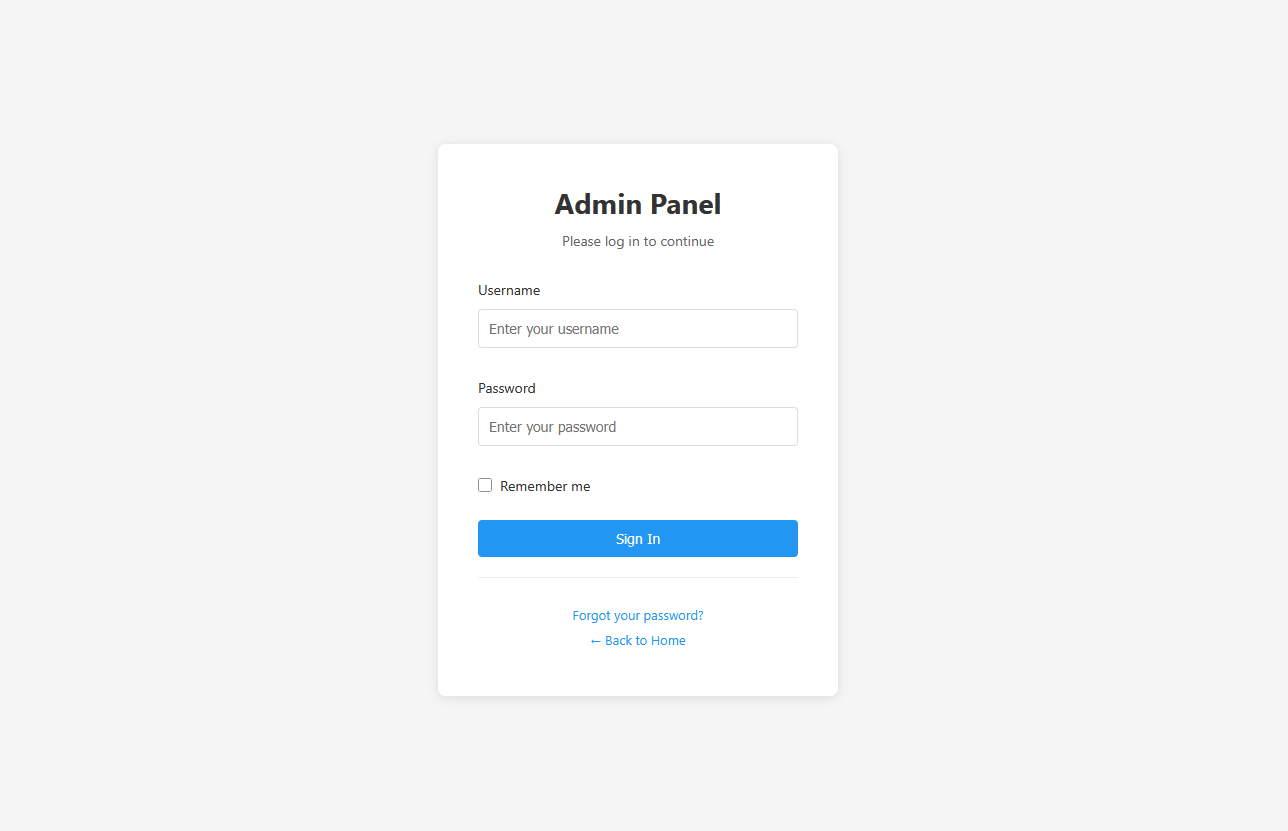Screen dimensions: 1288x831
Task: Click the Enter your username placeholder box
Action: [637, 328]
